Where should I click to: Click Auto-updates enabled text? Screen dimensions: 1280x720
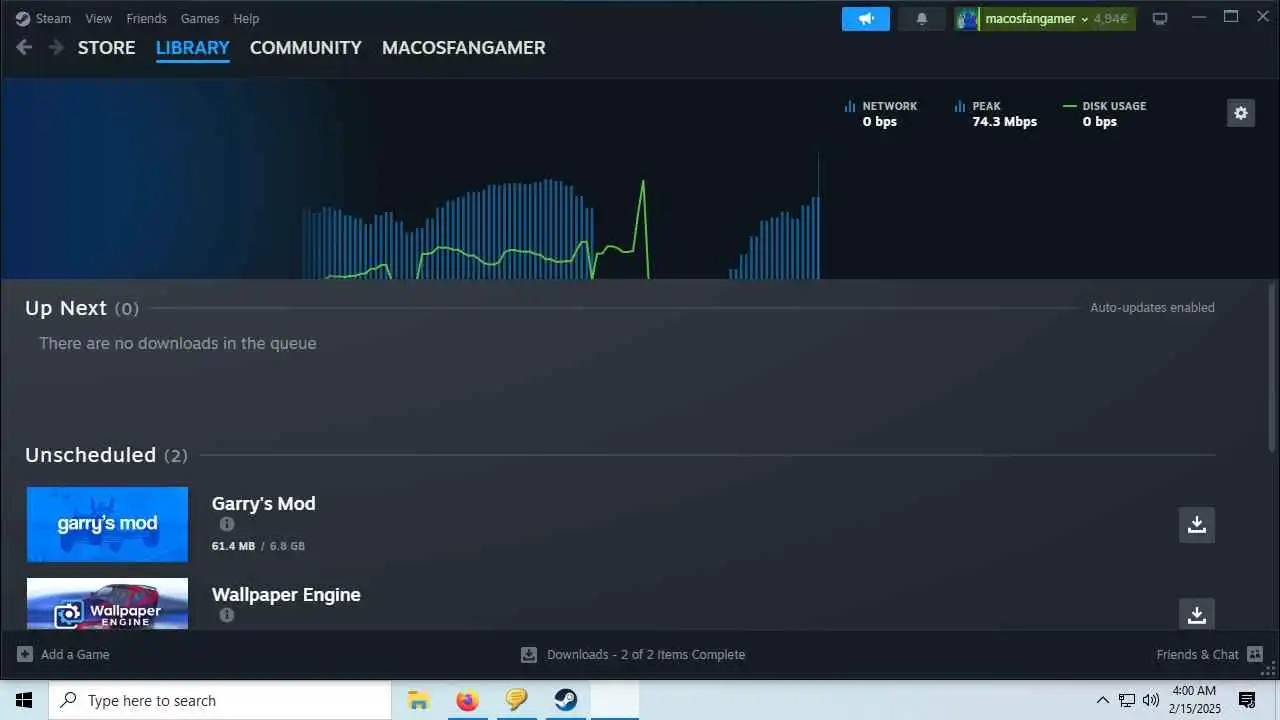pyautogui.click(x=1152, y=308)
